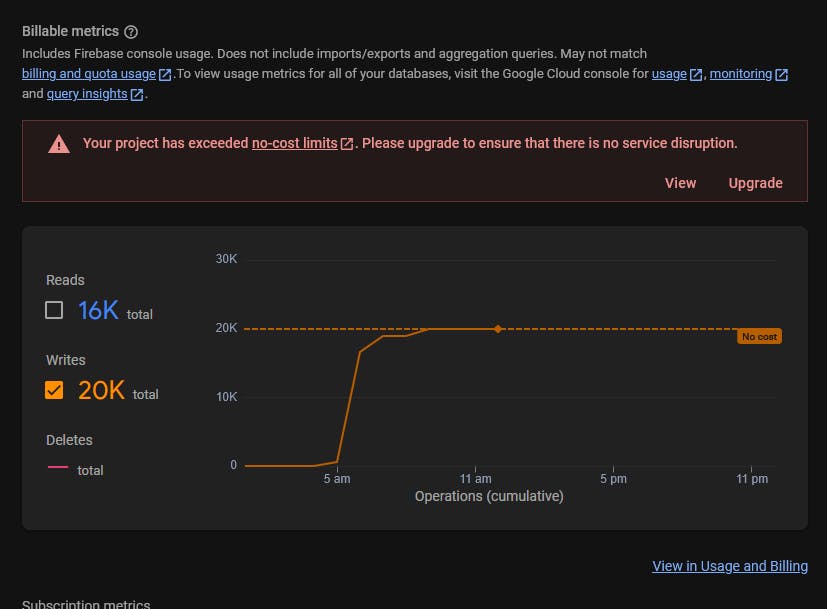
Task: Uncheck the Writes checkbox
Action: [x=54, y=390]
